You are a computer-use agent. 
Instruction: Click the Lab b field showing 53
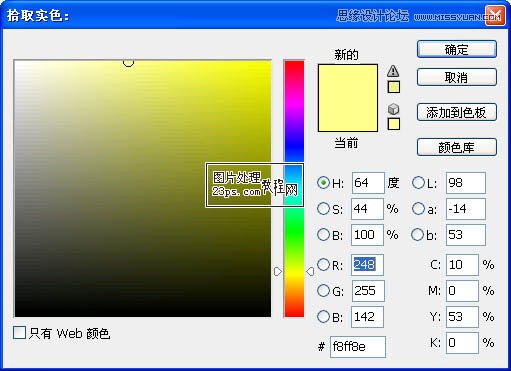point(466,235)
